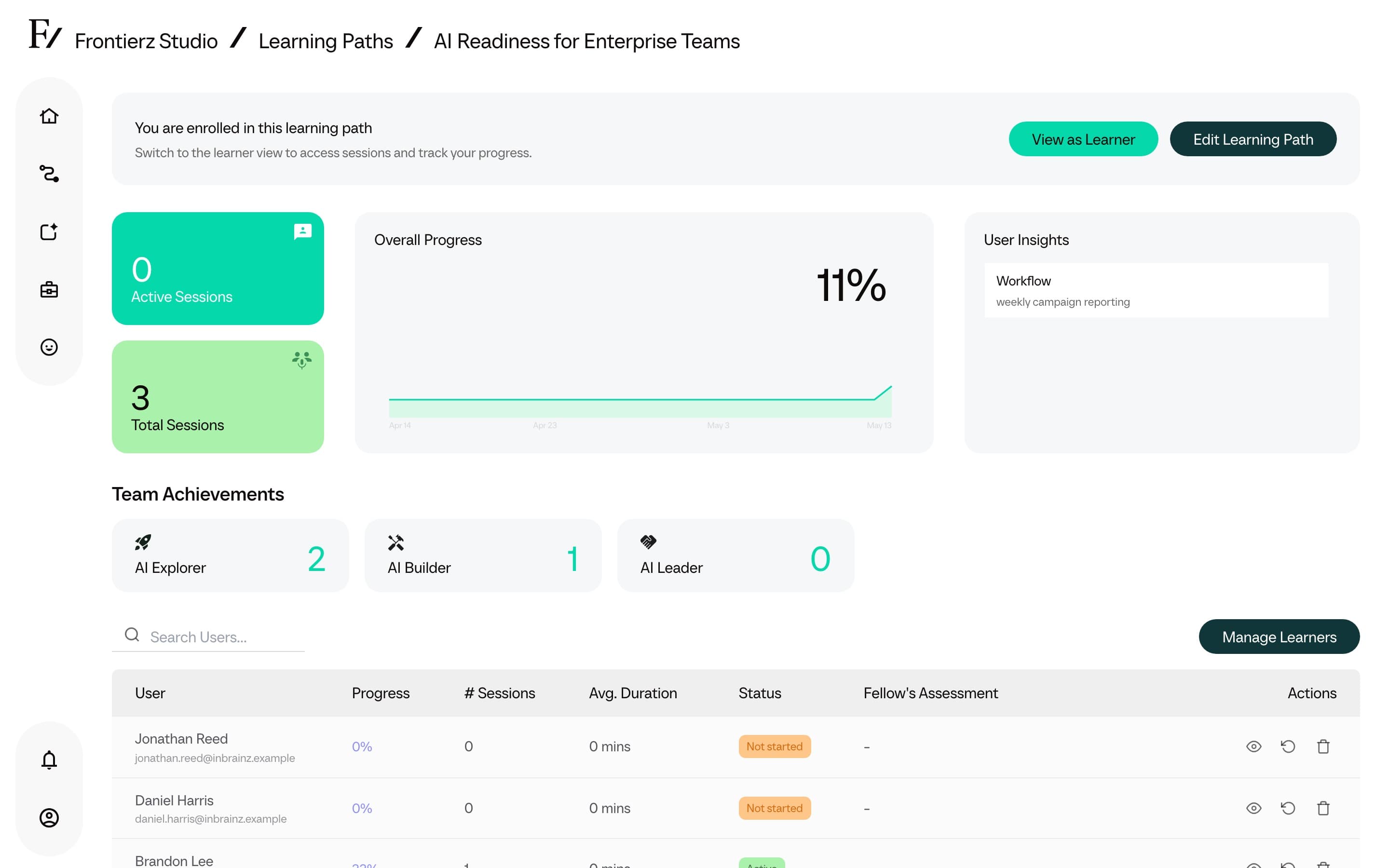Click the sparkle create icon in sidebar
Image resolution: width=1389 pixels, height=868 pixels.
pyautogui.click(x=49, y=231)
